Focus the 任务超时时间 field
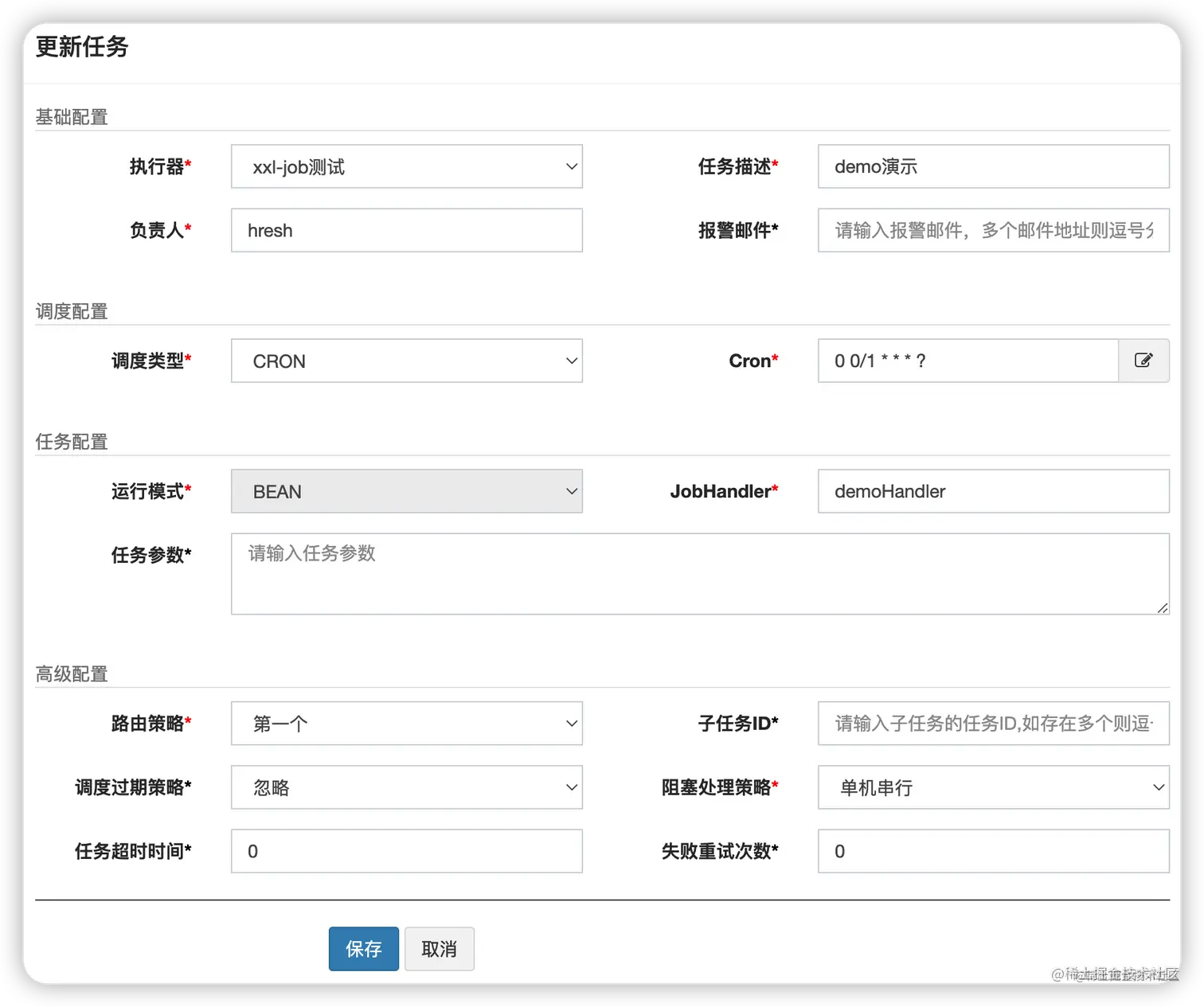This screenshot has width=1204, height=1007. [x=407, y=851]
